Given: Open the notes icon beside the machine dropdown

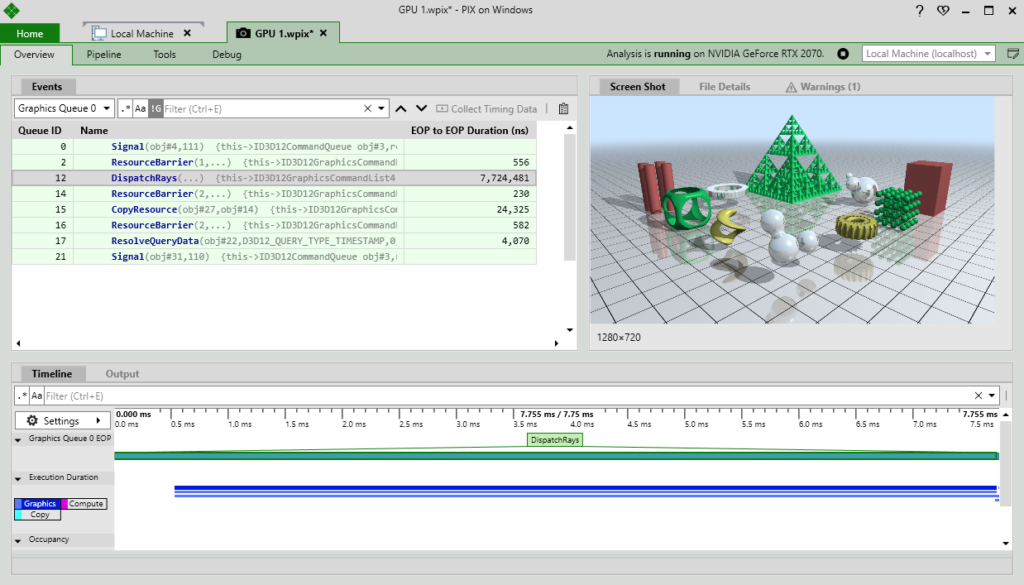Looking at the screenshot, I should coord(1013,53).
